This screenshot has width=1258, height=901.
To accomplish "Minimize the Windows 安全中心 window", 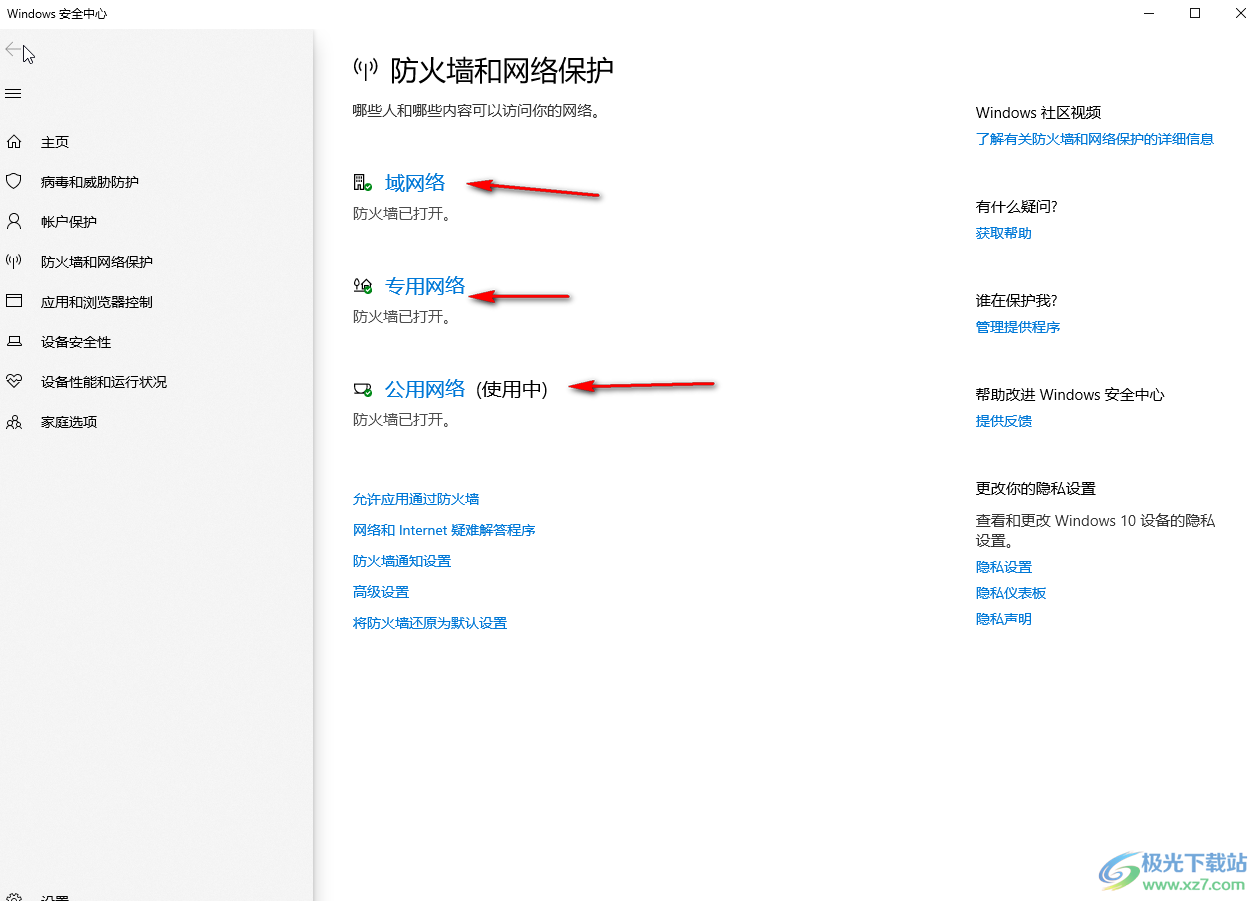I will coord(1148,14).
